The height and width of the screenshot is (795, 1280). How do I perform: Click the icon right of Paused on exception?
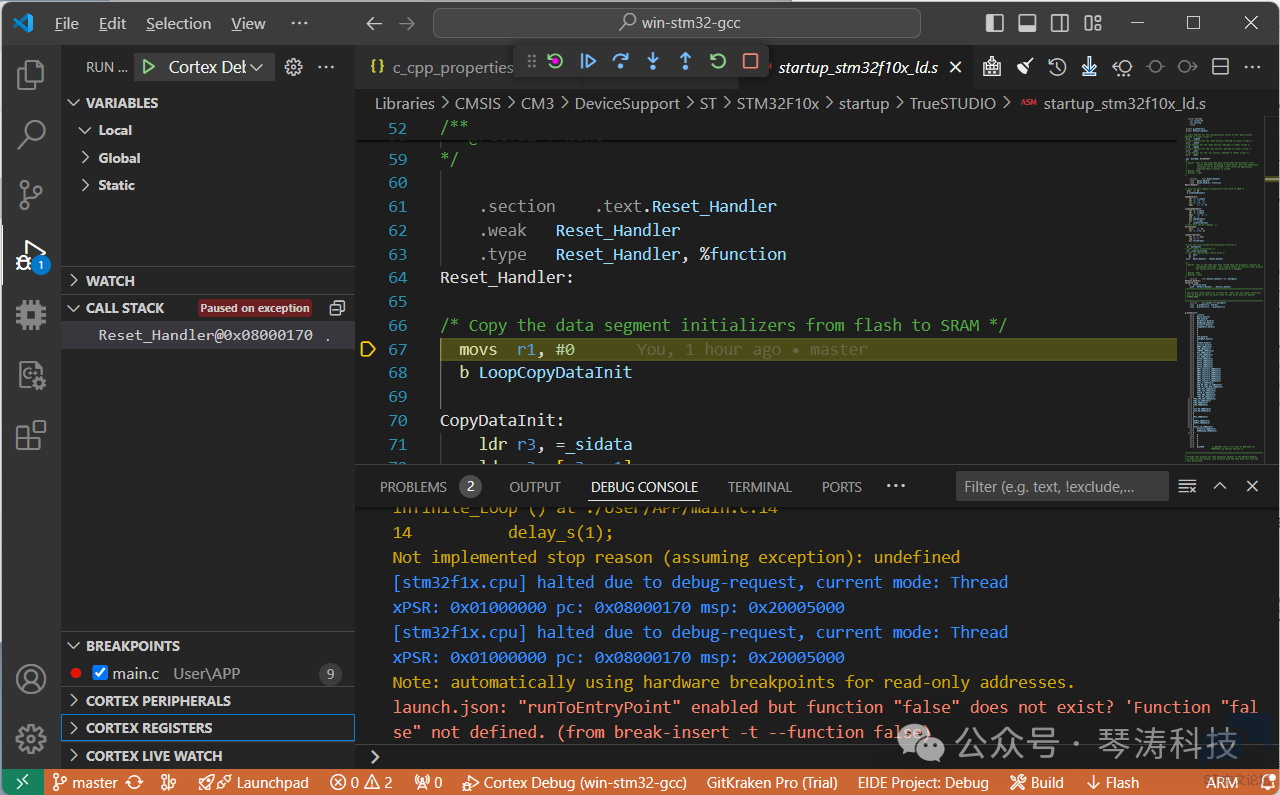tap(337, 308)
